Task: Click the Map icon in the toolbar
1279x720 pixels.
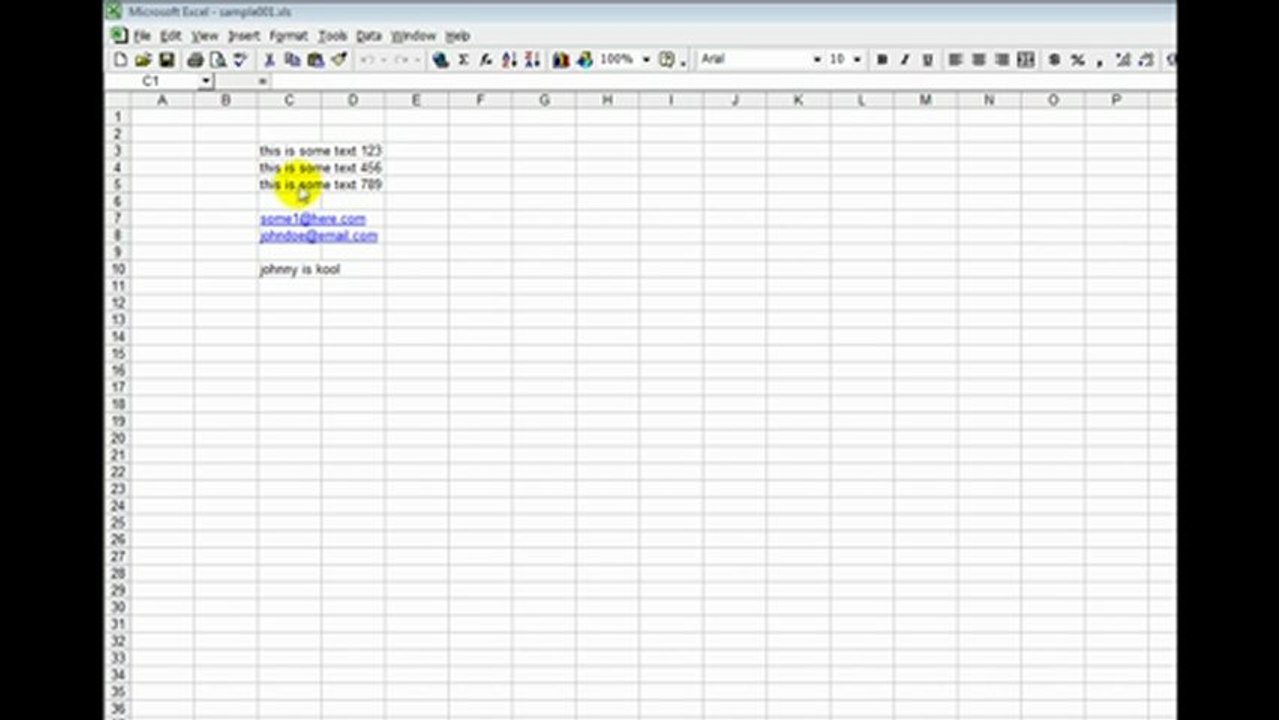Action: (x=584, y=60)
